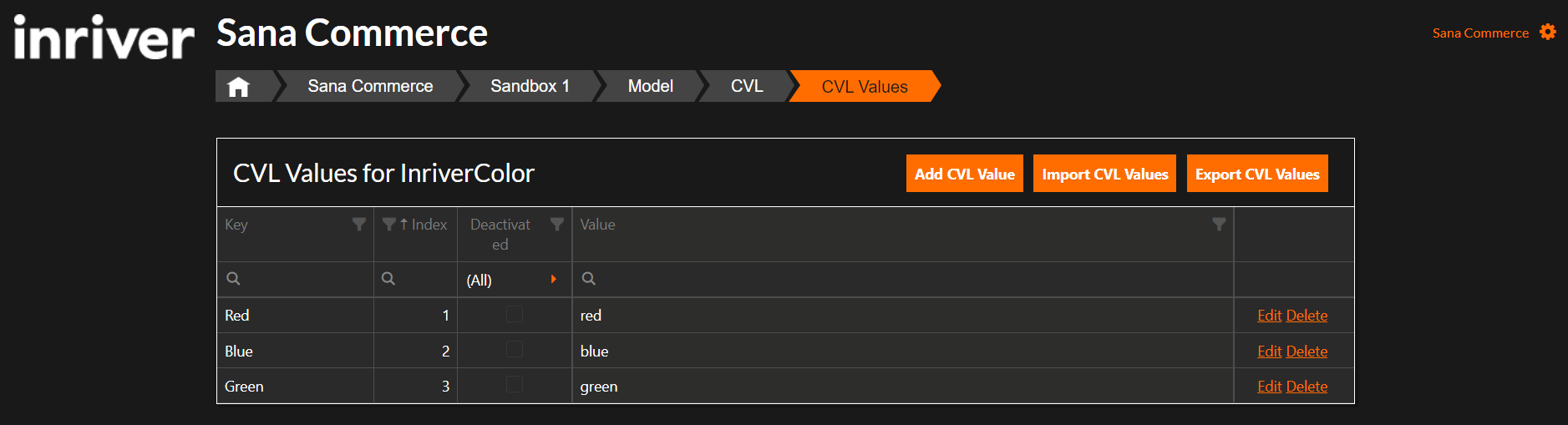Viewport: 1568px width, 425px height.
Task: Edit the Blue CVL value
Action: click(1270, 352)
